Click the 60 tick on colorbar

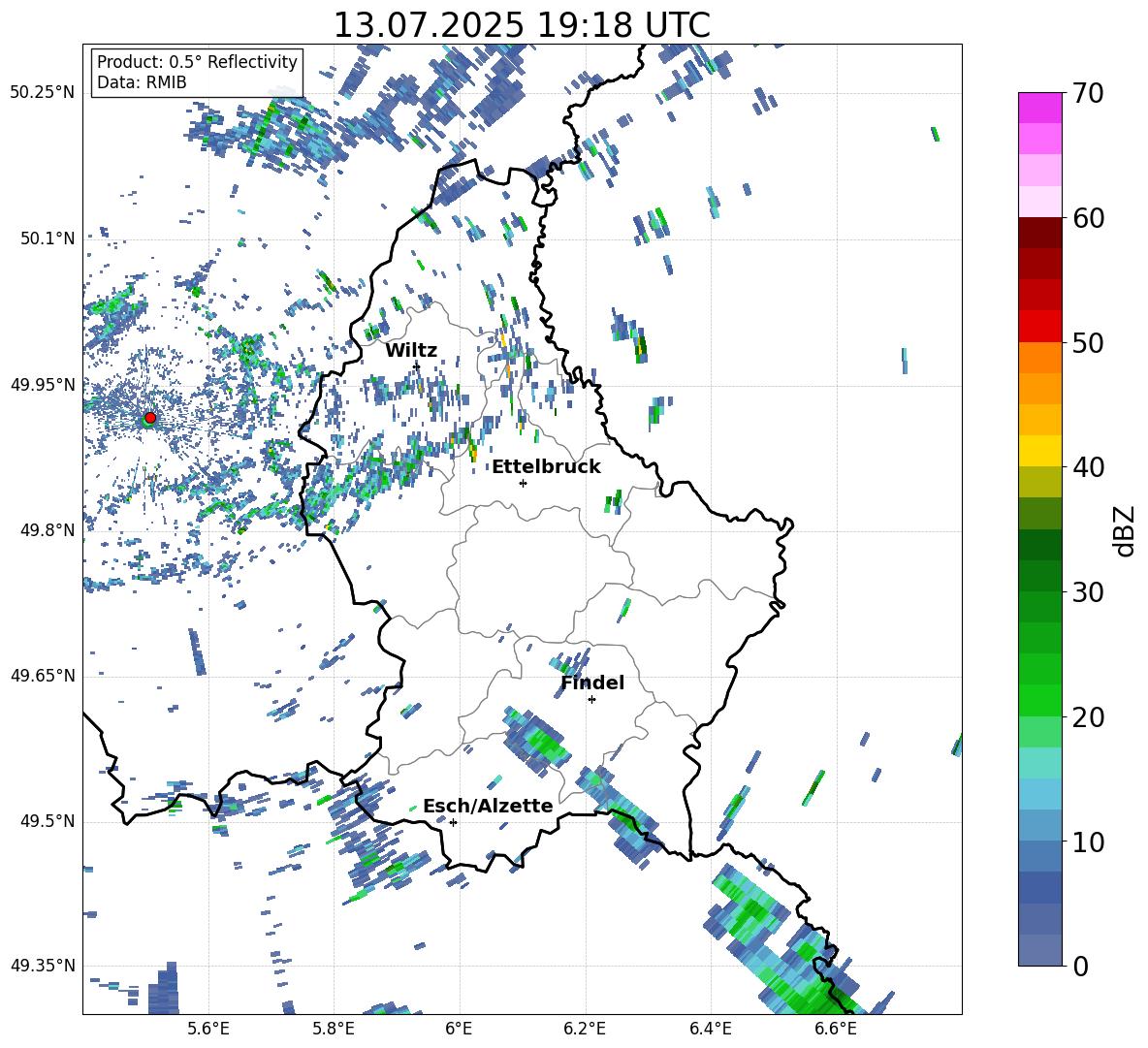(x=1088, y=218)
